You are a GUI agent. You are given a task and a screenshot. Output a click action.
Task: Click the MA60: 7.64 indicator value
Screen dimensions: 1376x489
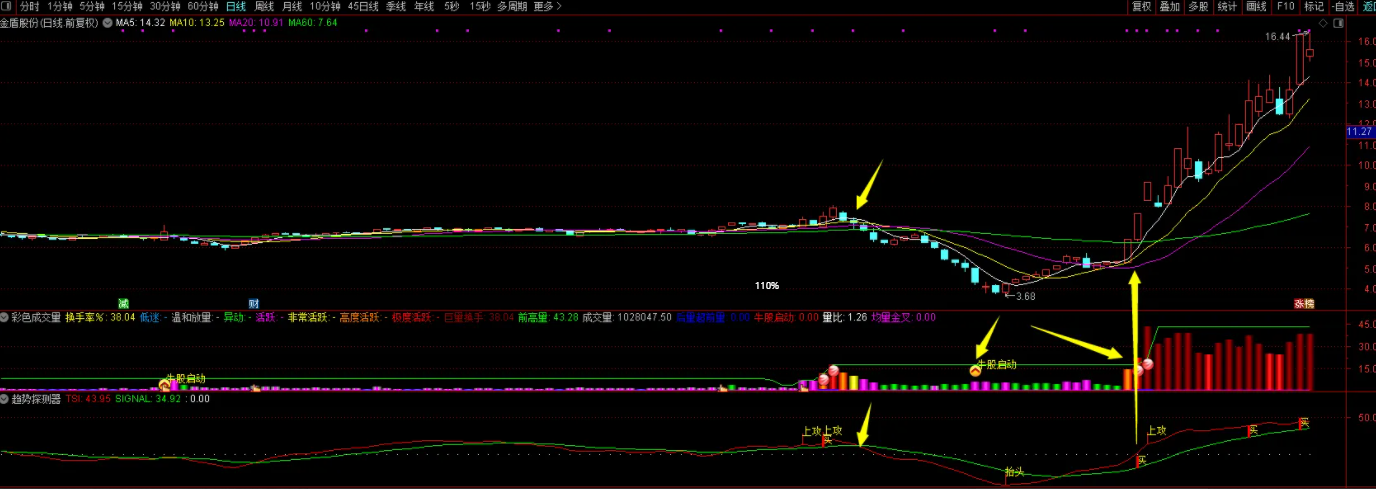312,22
